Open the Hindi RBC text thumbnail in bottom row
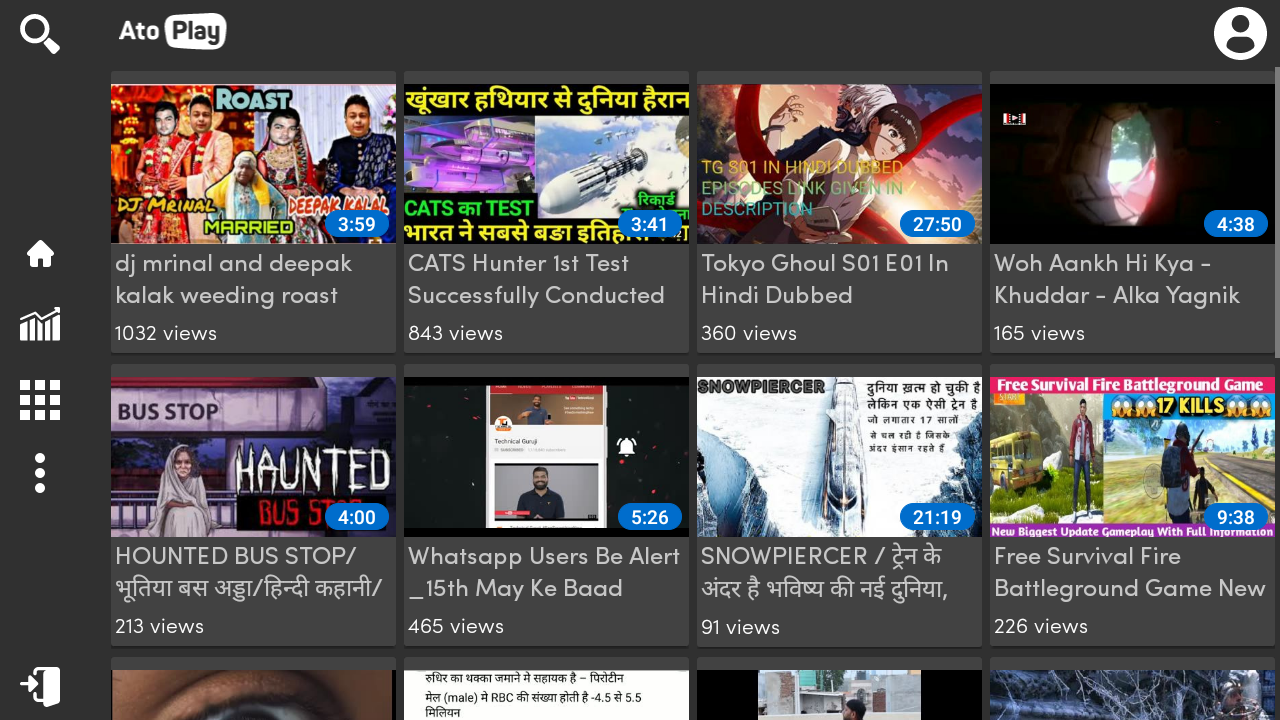This screenshot has height=720, width=1280. [x=546, y=695]
